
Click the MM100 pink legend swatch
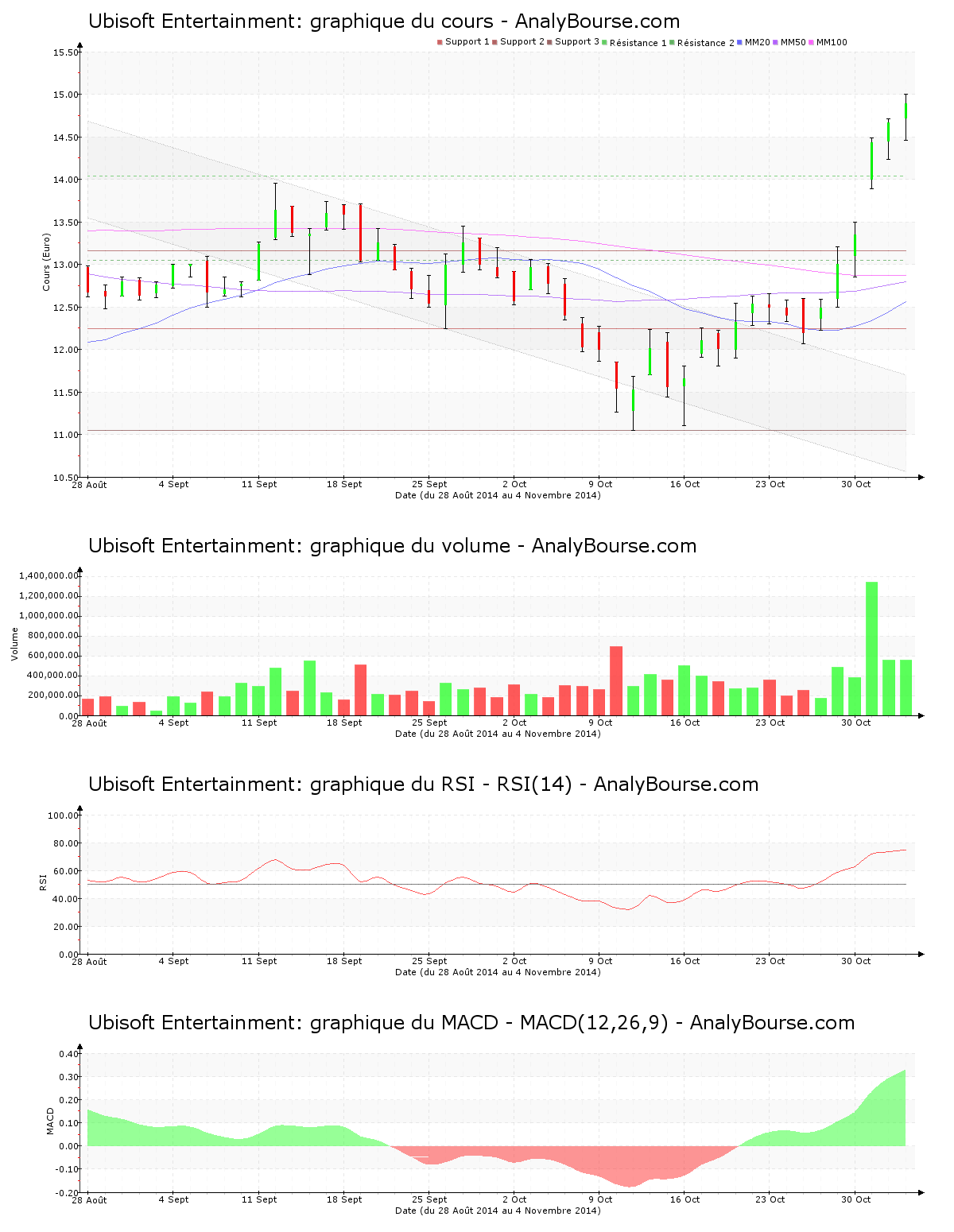point(812,42)
